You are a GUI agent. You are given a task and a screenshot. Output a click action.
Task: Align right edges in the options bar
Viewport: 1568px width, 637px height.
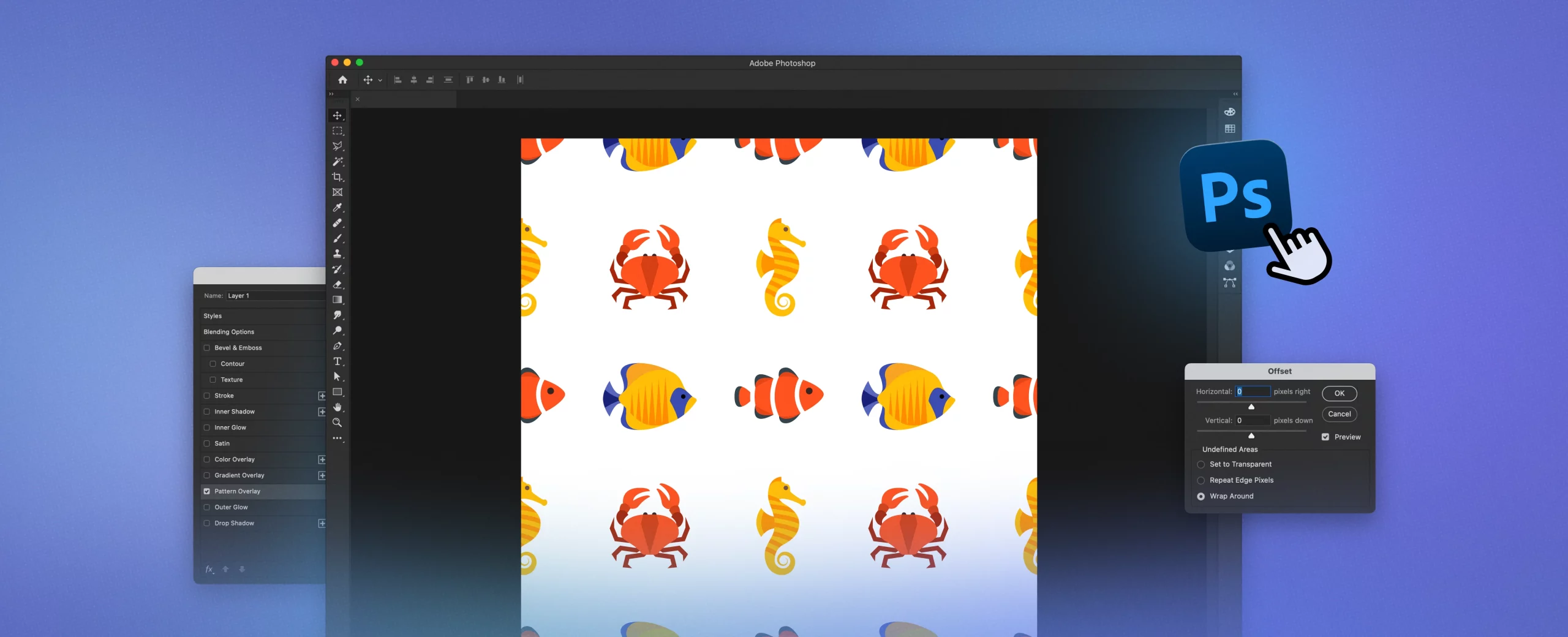click(x=430, y=80)
